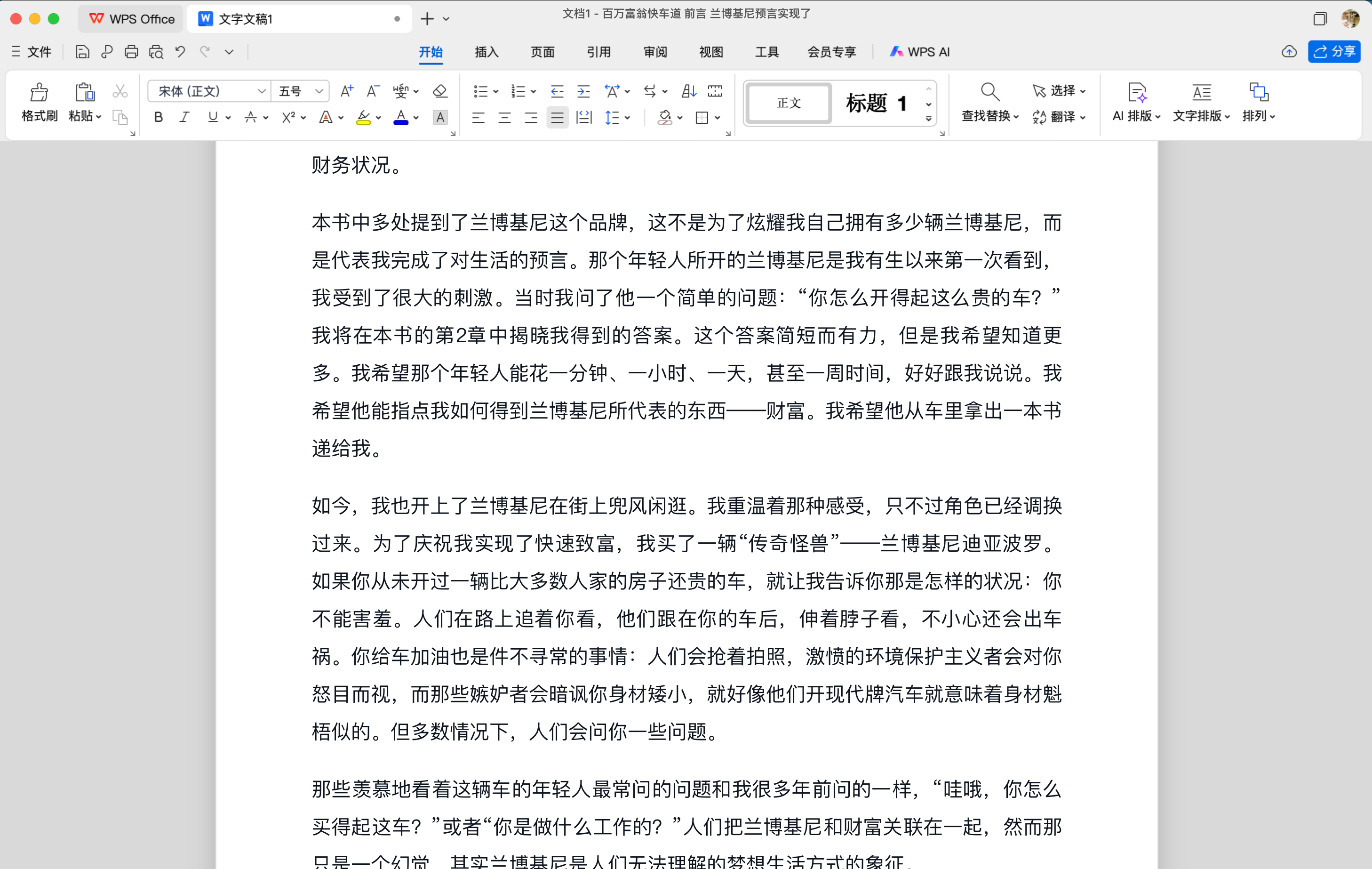Expand the borders dropdown

click(718, 118)
